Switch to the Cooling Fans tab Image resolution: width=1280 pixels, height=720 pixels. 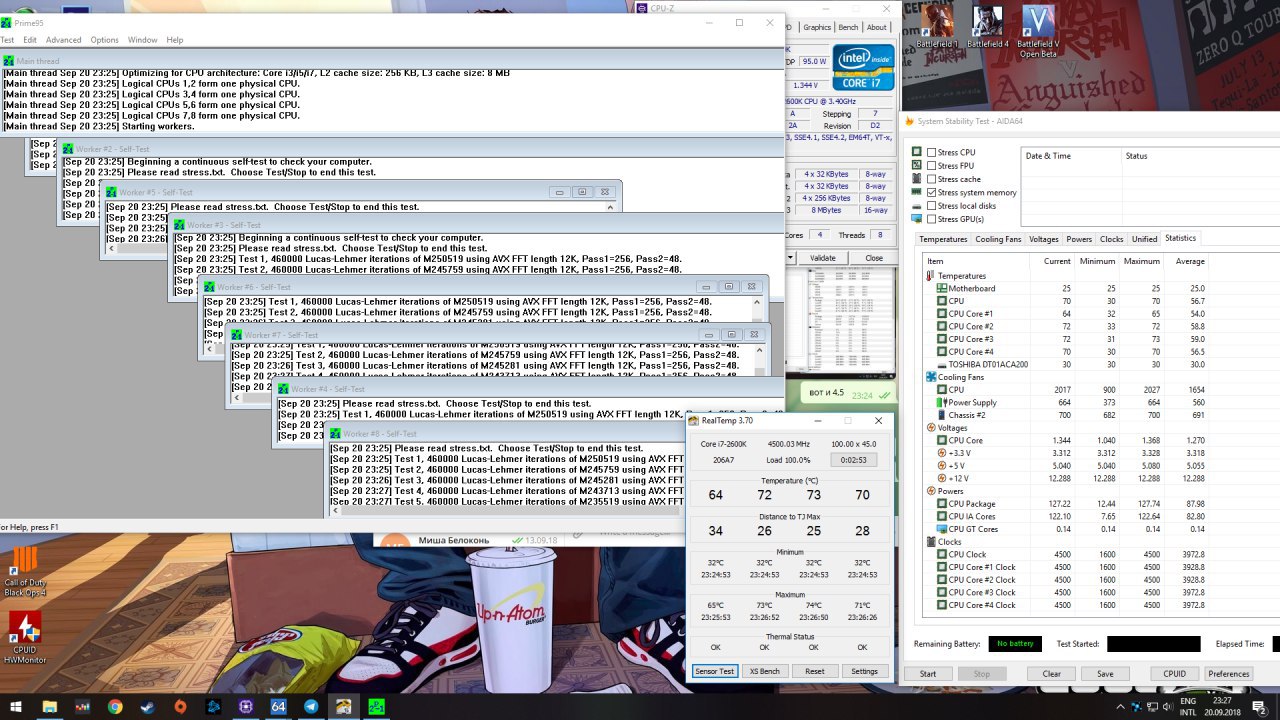(998, 239)
